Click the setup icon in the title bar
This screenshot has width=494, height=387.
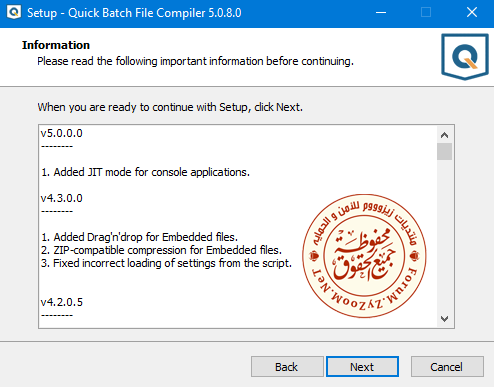(14, 12)
